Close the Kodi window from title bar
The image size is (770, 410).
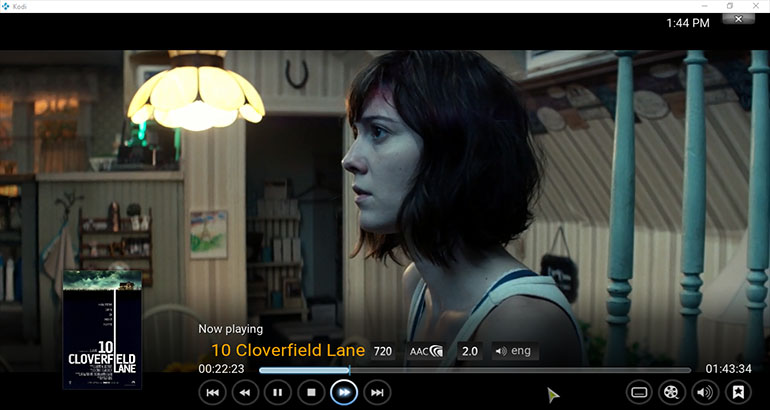756,6
